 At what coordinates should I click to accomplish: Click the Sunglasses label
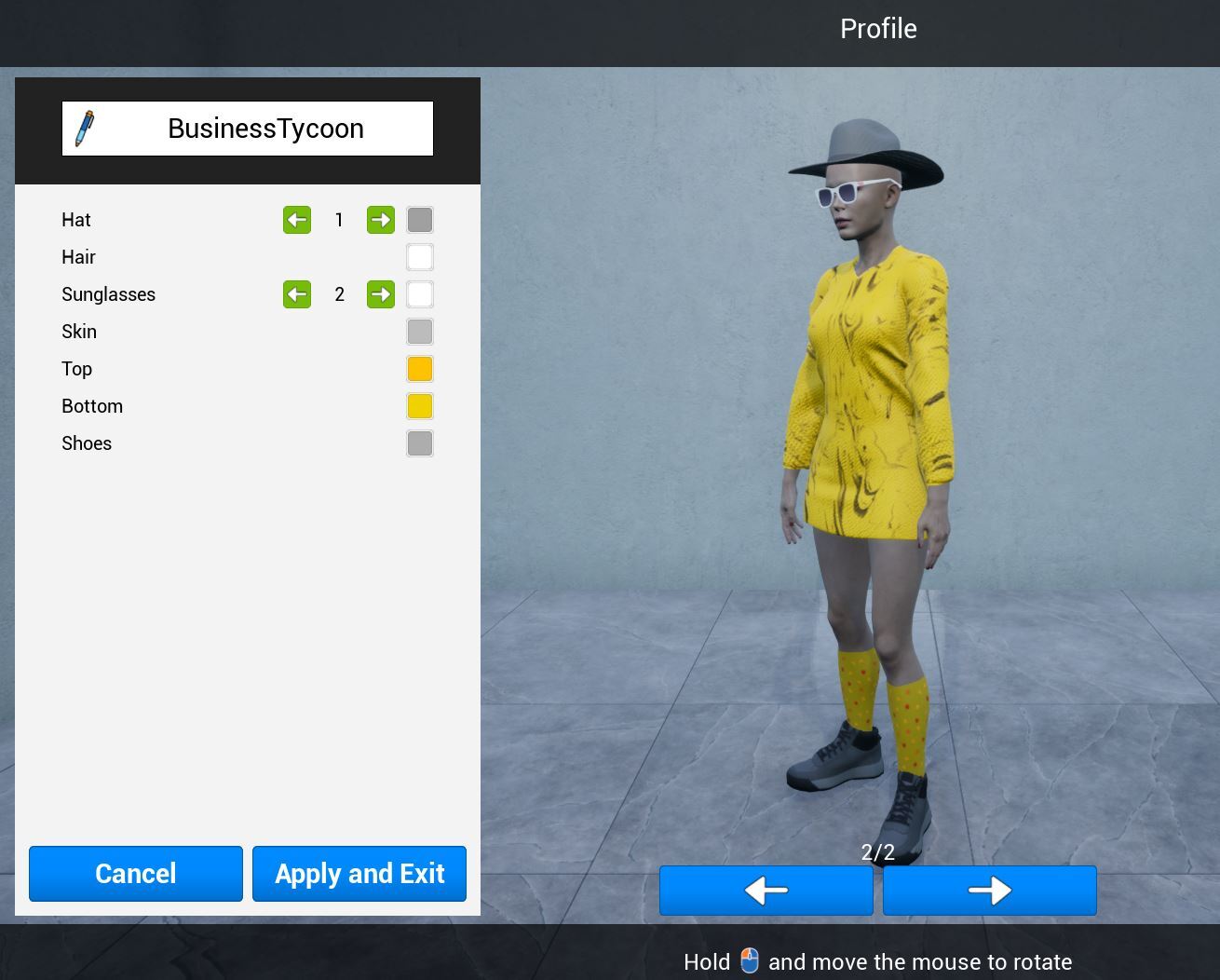click(x=109, y=294)
